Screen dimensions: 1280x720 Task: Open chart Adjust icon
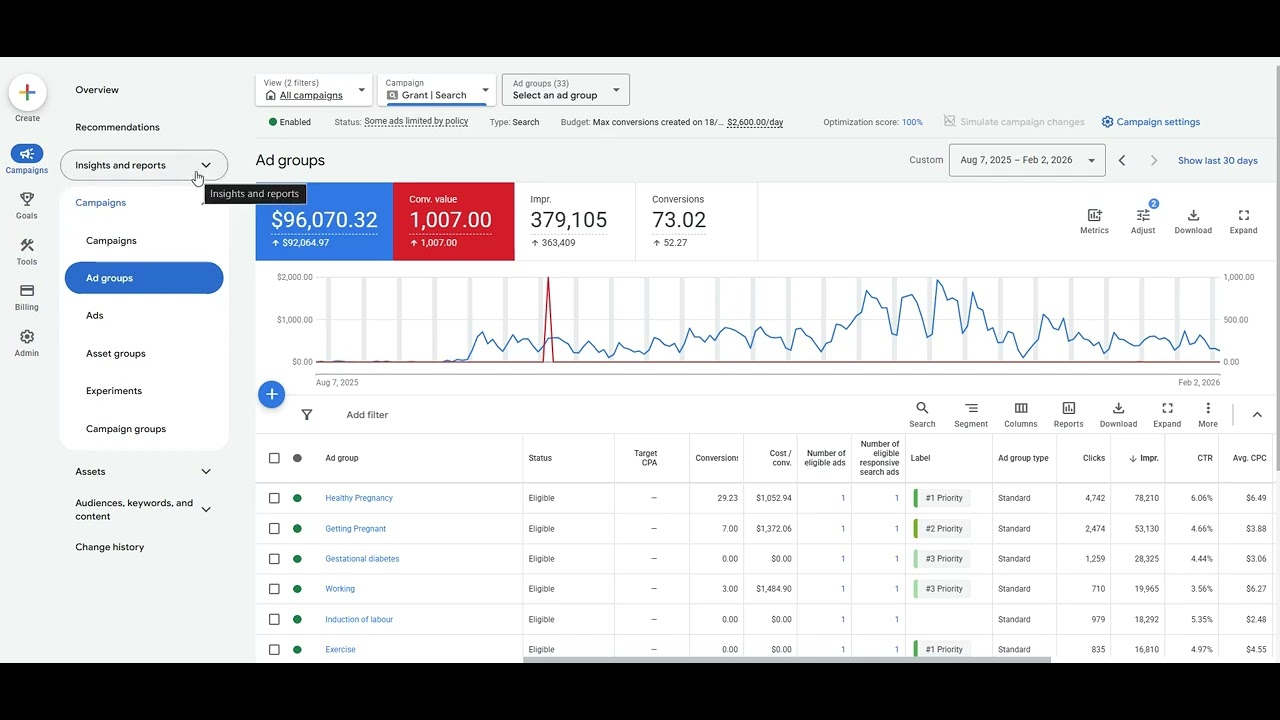point(1143,215)
